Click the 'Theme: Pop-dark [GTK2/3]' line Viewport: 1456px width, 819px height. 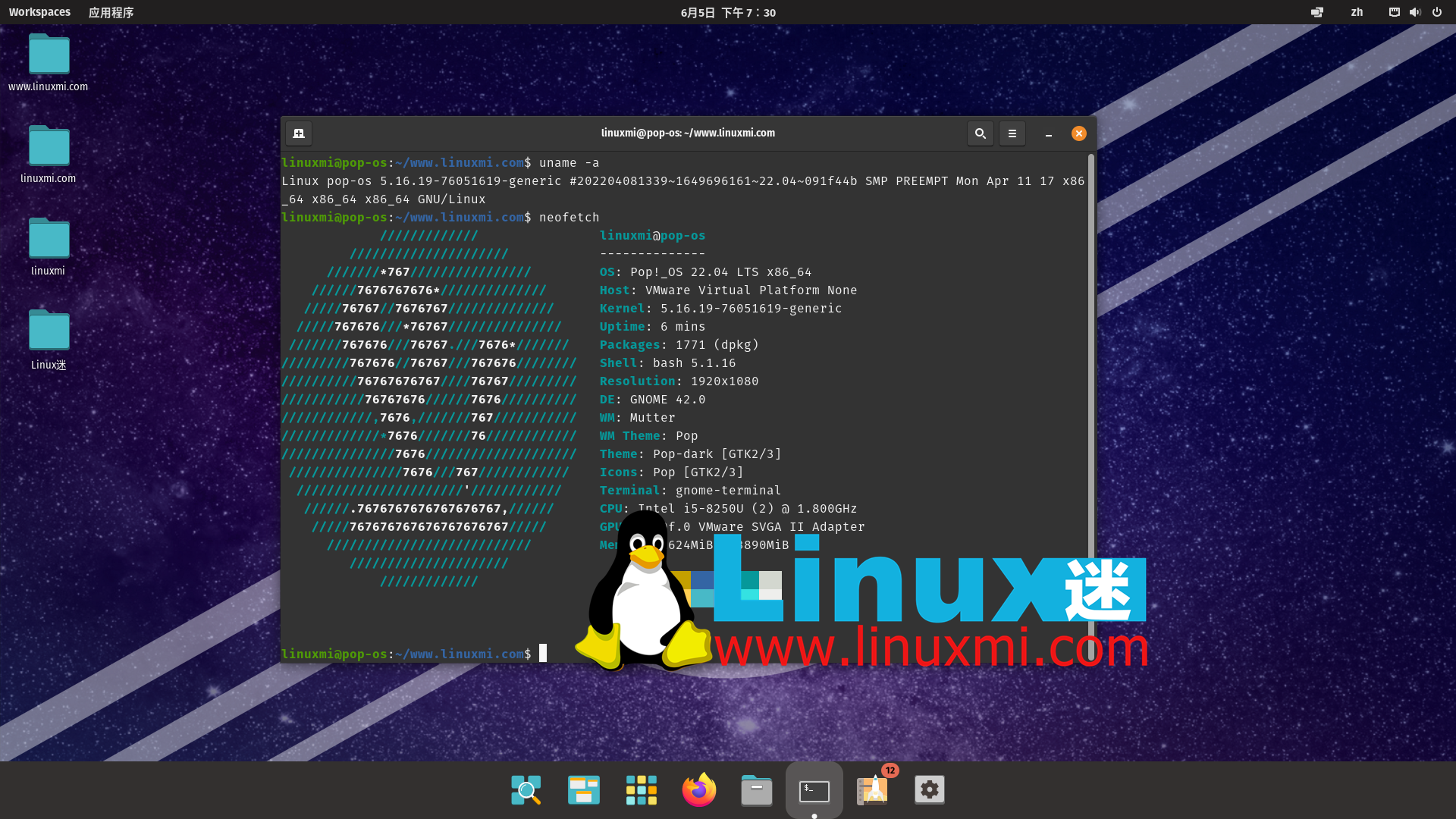tap(690, 454)
